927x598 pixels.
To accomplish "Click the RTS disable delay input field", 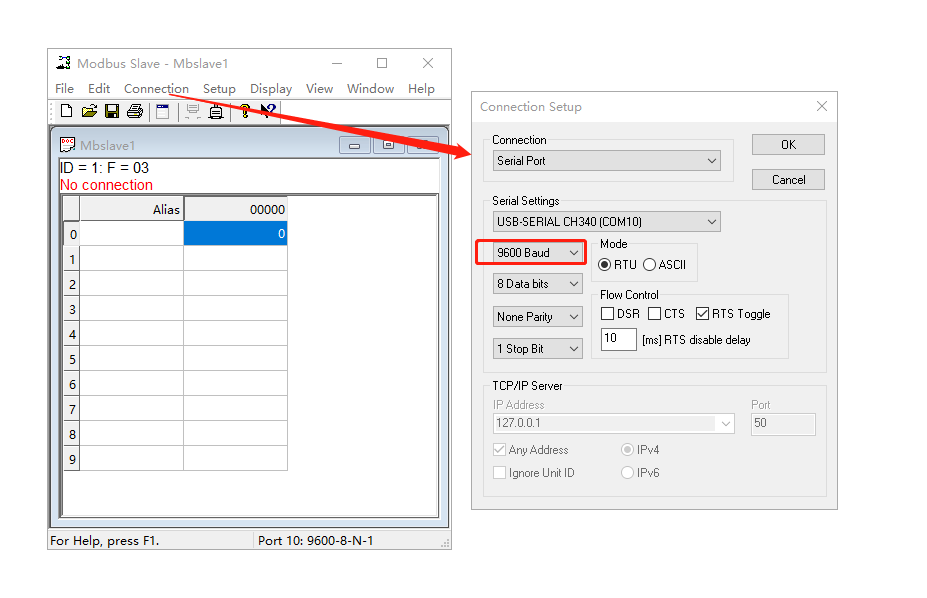I will [x=618, y=340].
